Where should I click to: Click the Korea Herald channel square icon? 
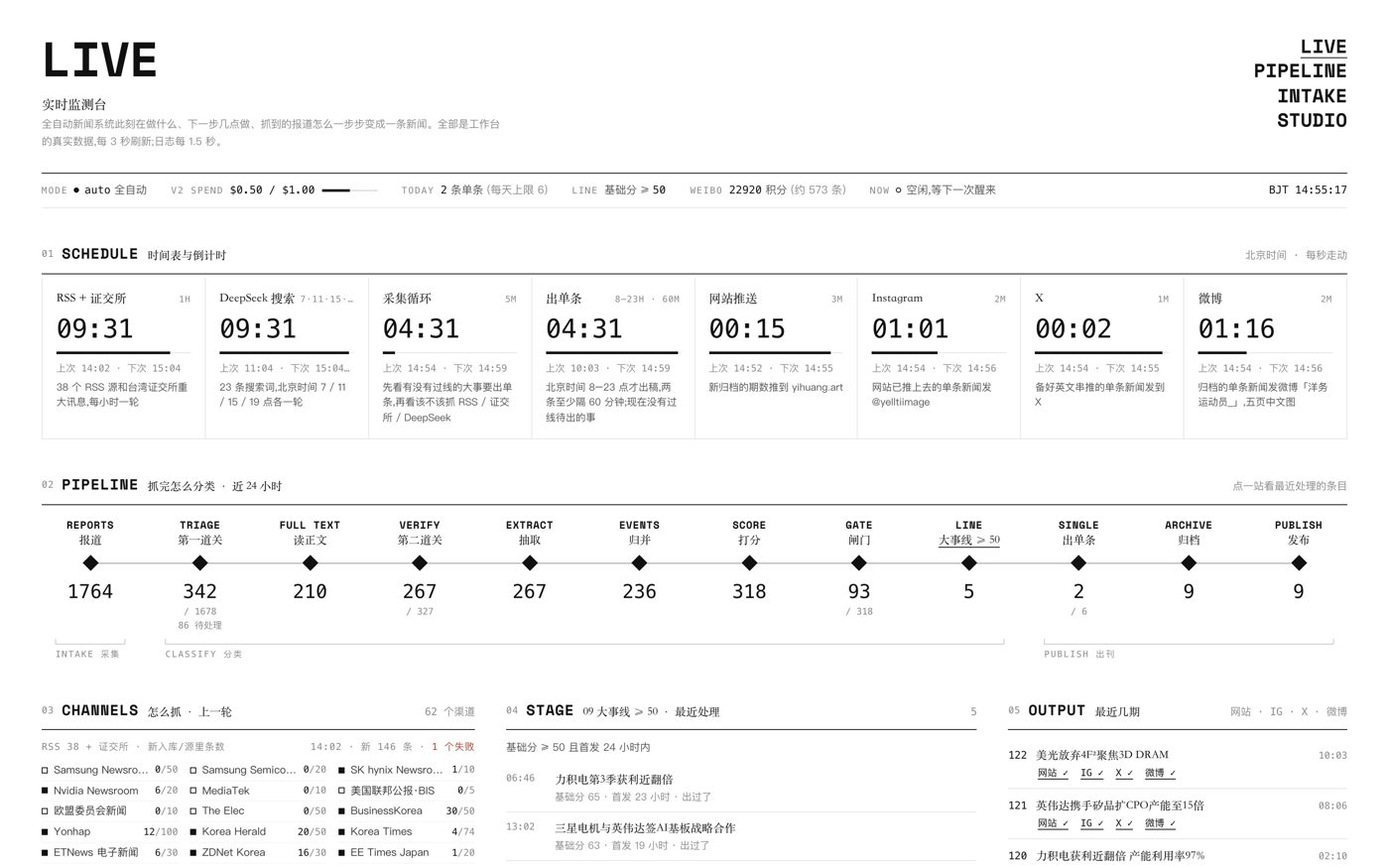(x=193, y=831)
